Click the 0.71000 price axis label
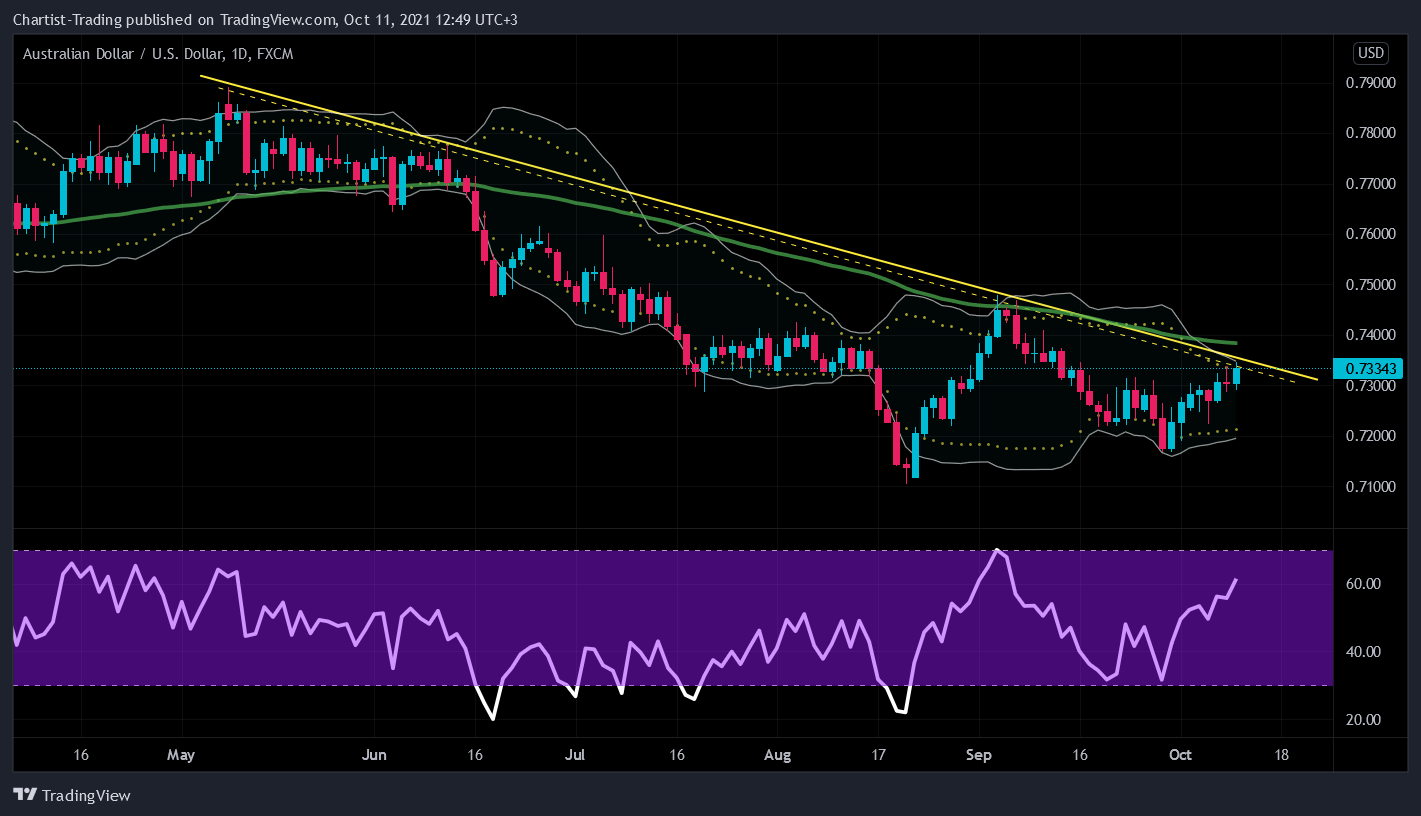 coord(1372,487)
